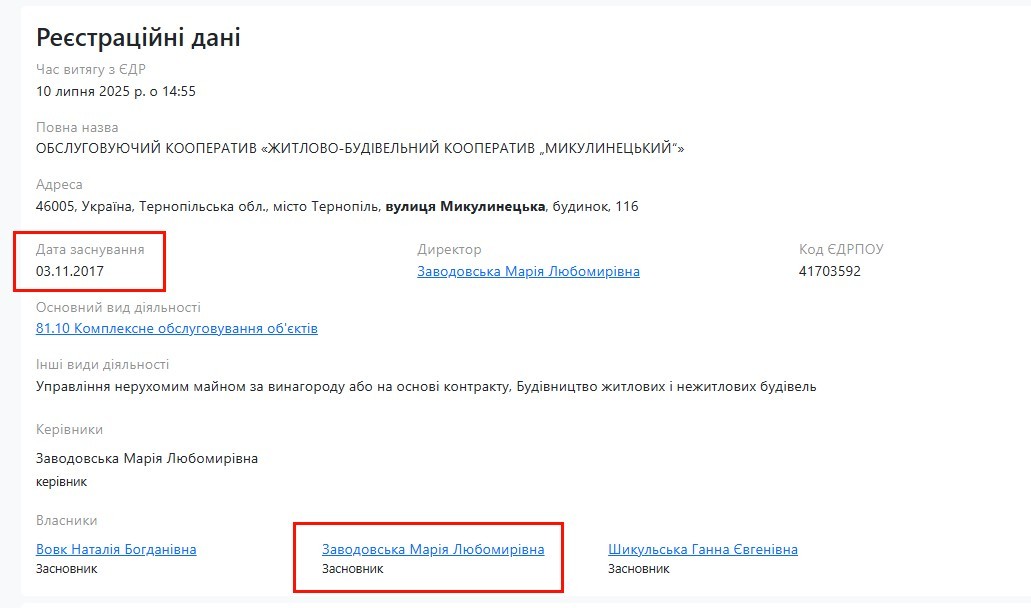Click Засновник label under Шикульська Ганна
This screenshot has width=1031, height=608.
pos(638,569)
